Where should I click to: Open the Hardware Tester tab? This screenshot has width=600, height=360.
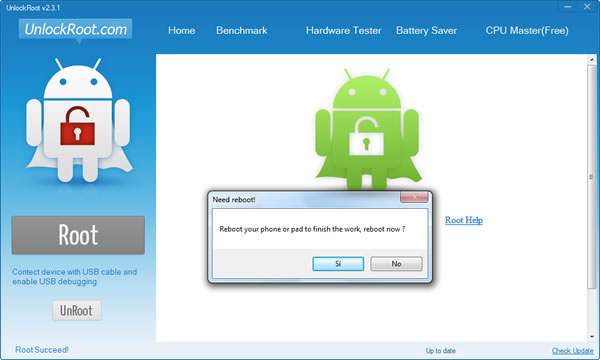344,30
